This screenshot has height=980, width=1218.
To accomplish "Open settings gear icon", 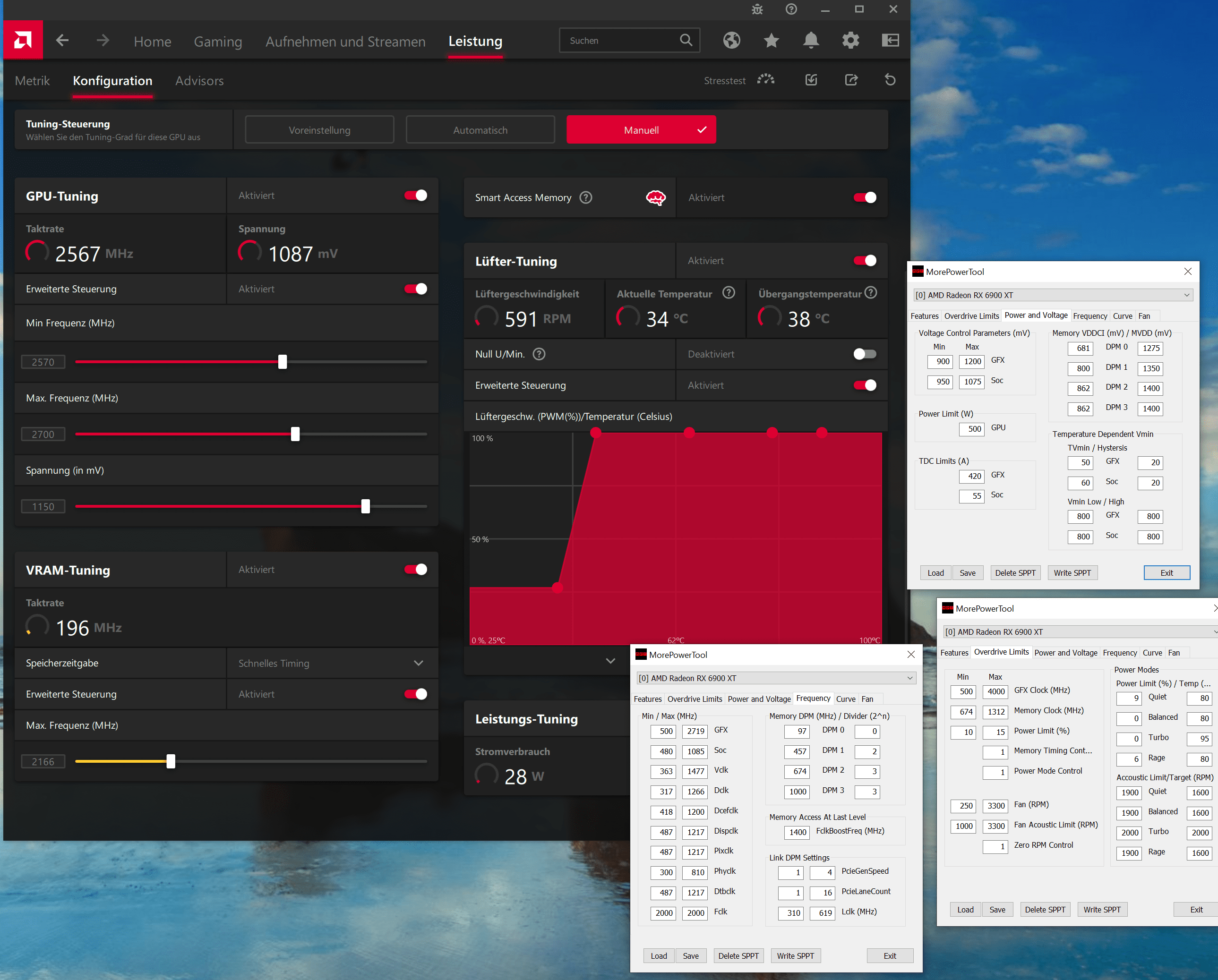I will pos(850,40).
